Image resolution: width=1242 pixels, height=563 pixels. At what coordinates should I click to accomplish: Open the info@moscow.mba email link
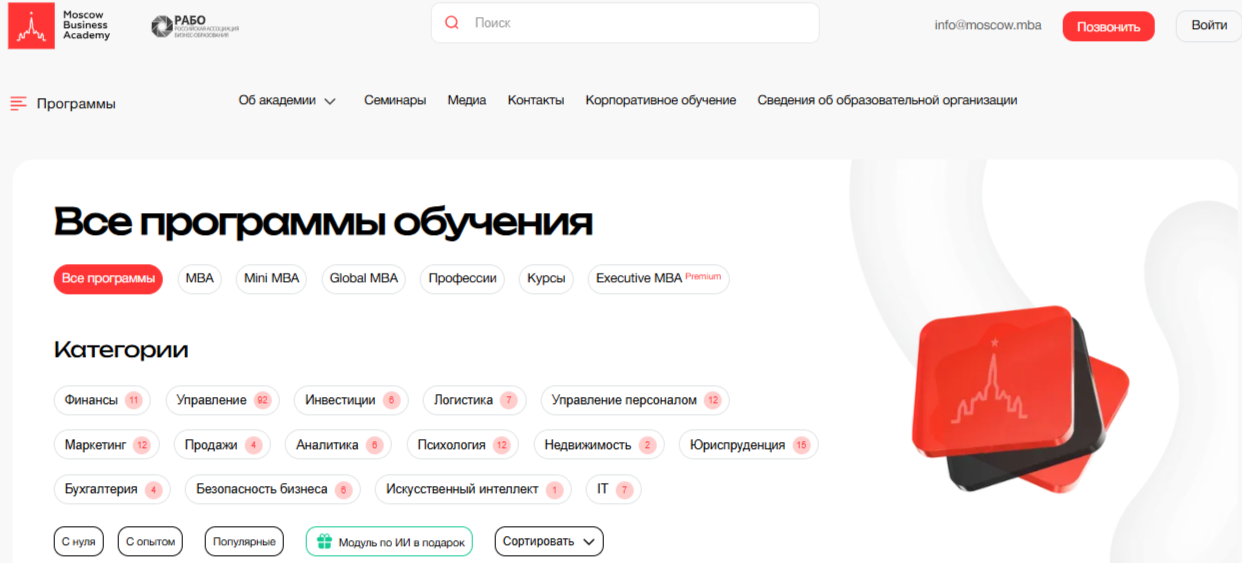pos(987,26)
